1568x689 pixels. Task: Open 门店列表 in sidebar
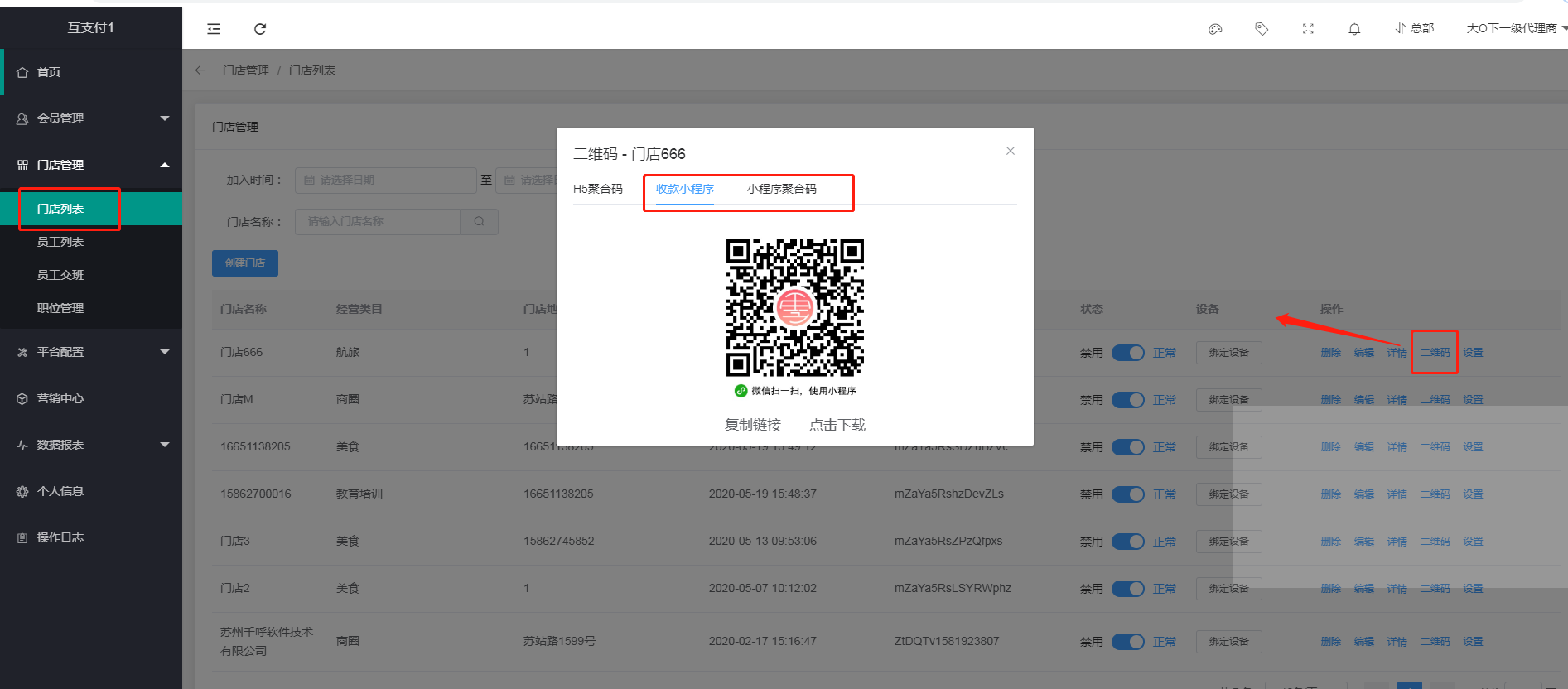tap(91, 209)
